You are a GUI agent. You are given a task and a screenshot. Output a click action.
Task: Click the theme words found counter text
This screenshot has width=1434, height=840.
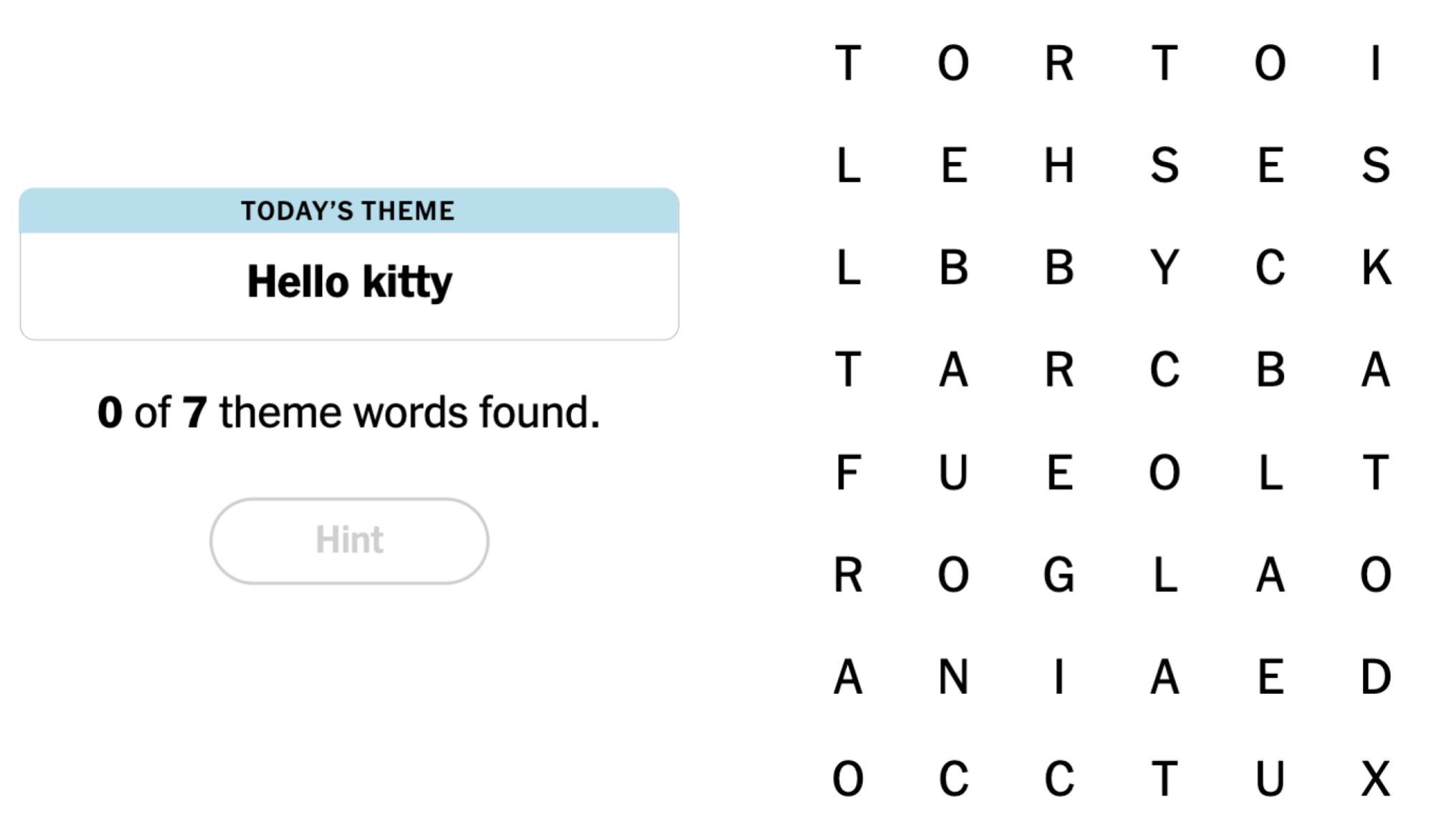coord(349,411)
